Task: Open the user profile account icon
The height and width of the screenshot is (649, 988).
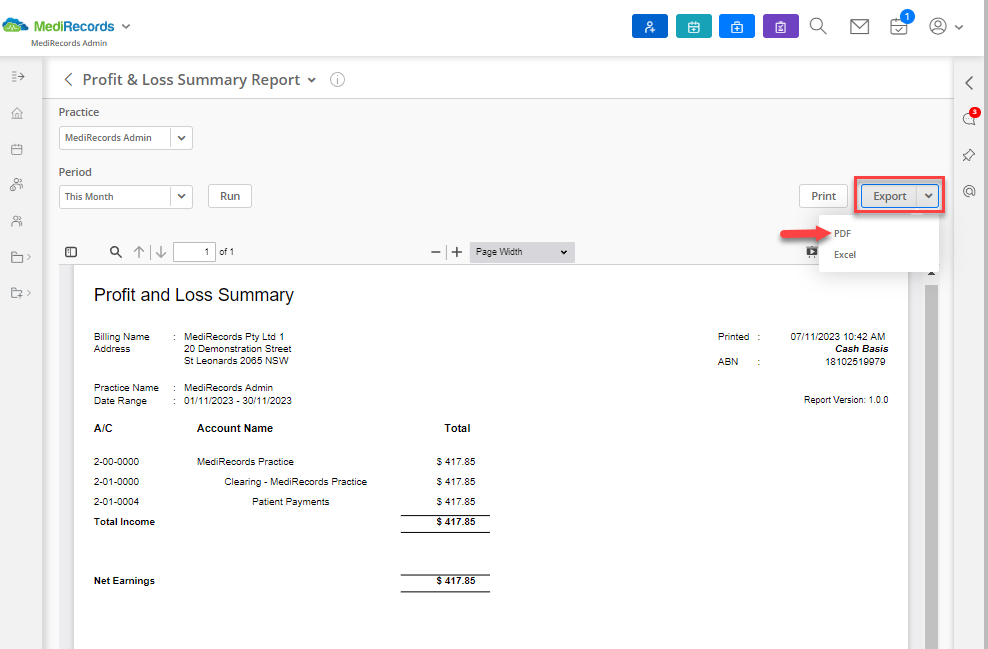Action: tap(938, 26)
